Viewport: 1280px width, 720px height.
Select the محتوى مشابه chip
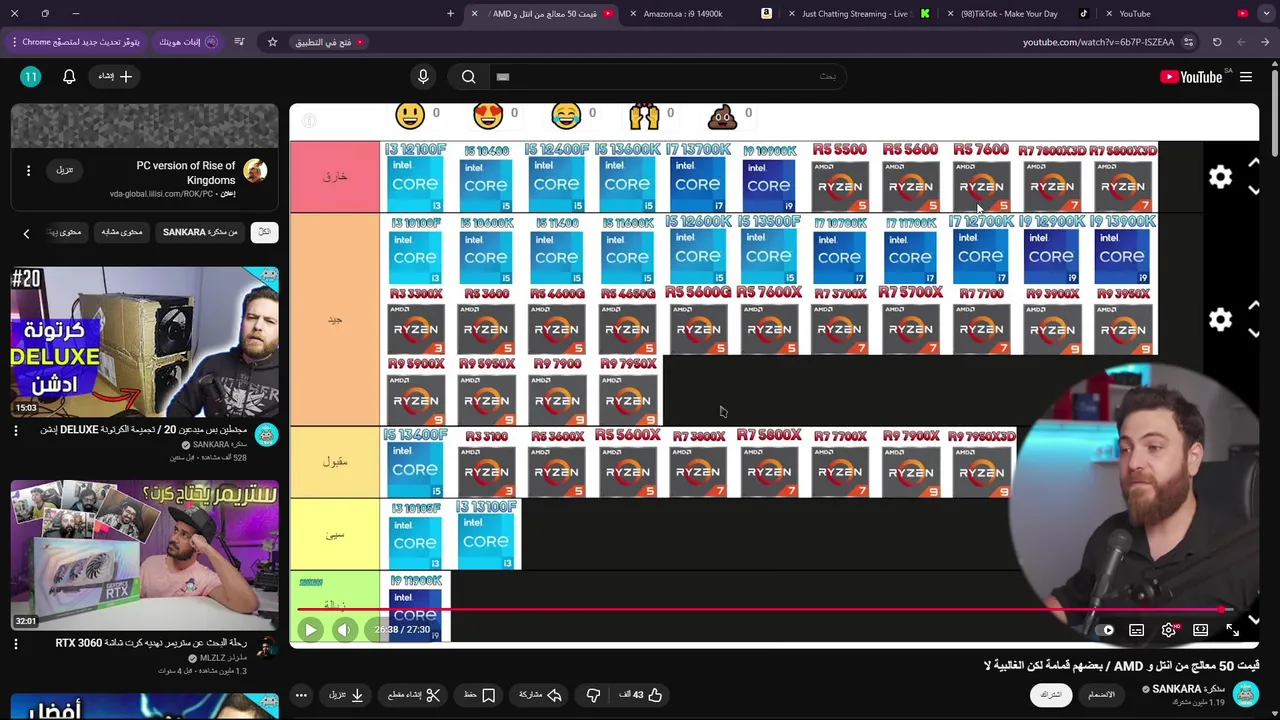click(121, 232)
